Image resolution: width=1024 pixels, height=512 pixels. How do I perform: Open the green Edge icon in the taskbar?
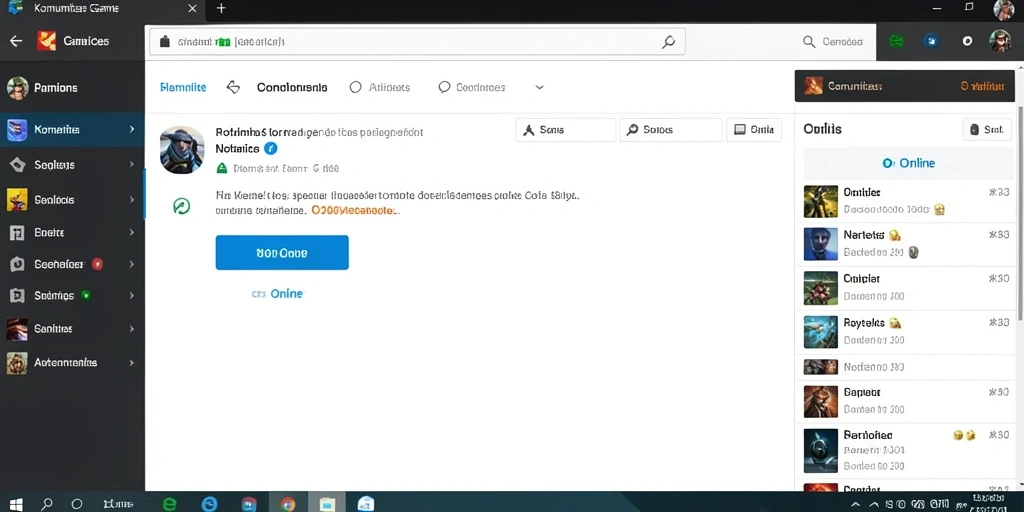pyautogui.click(x=170, y=504)
